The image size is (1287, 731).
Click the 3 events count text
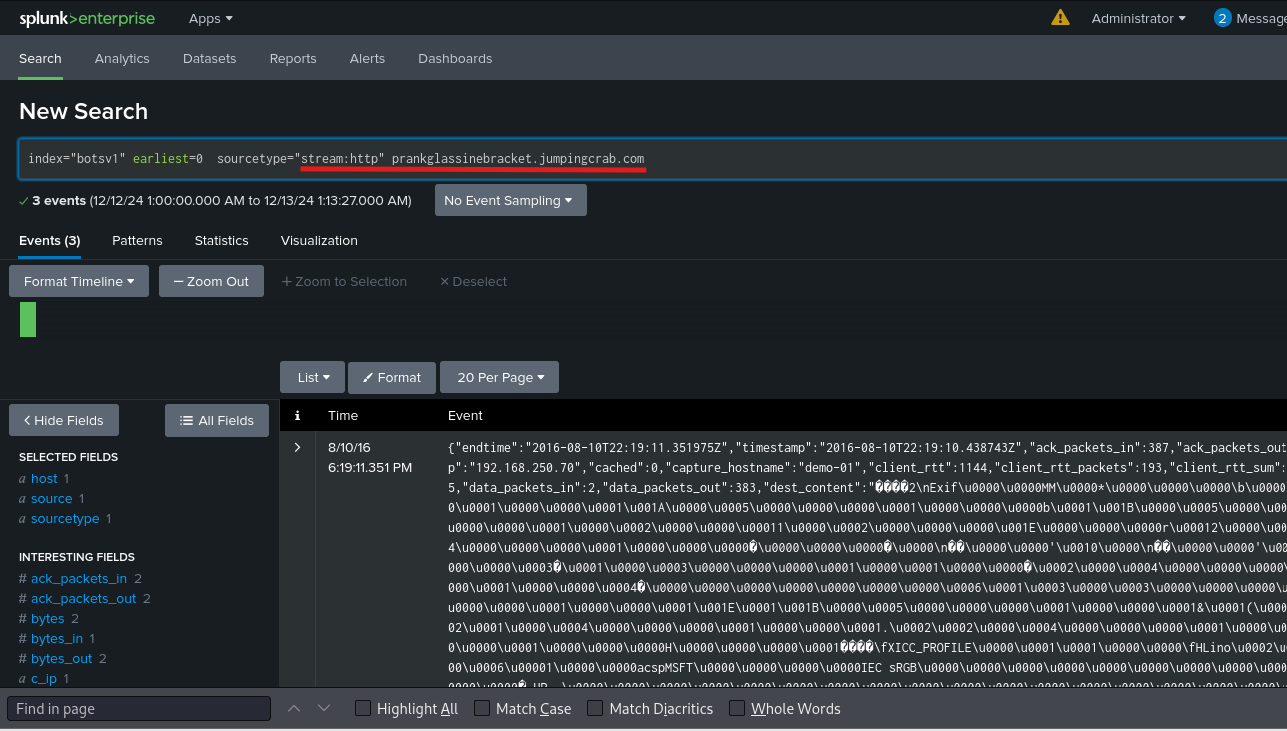click(x=59, y=200)
